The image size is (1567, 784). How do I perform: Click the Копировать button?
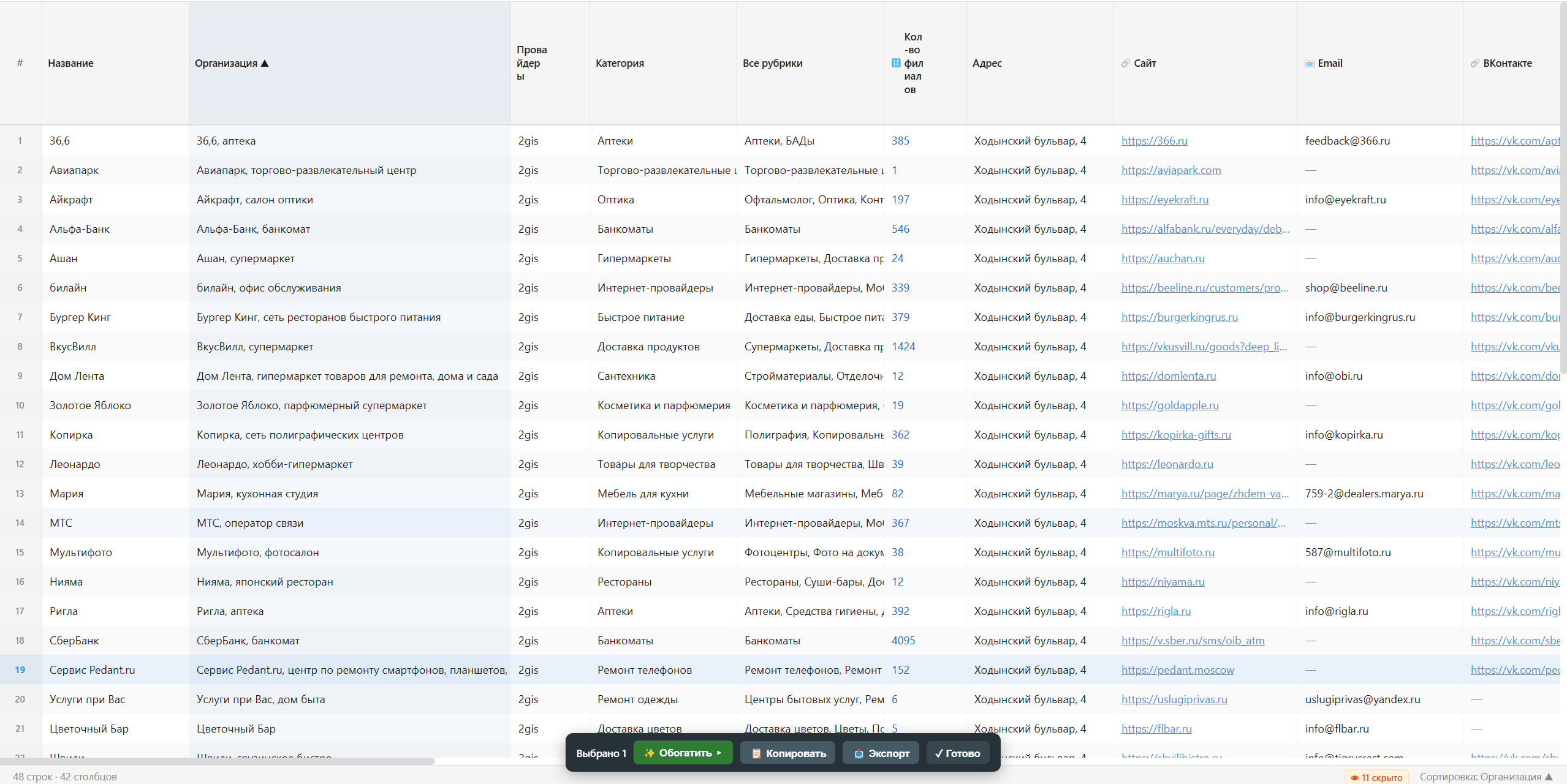(x=789, y=753)
